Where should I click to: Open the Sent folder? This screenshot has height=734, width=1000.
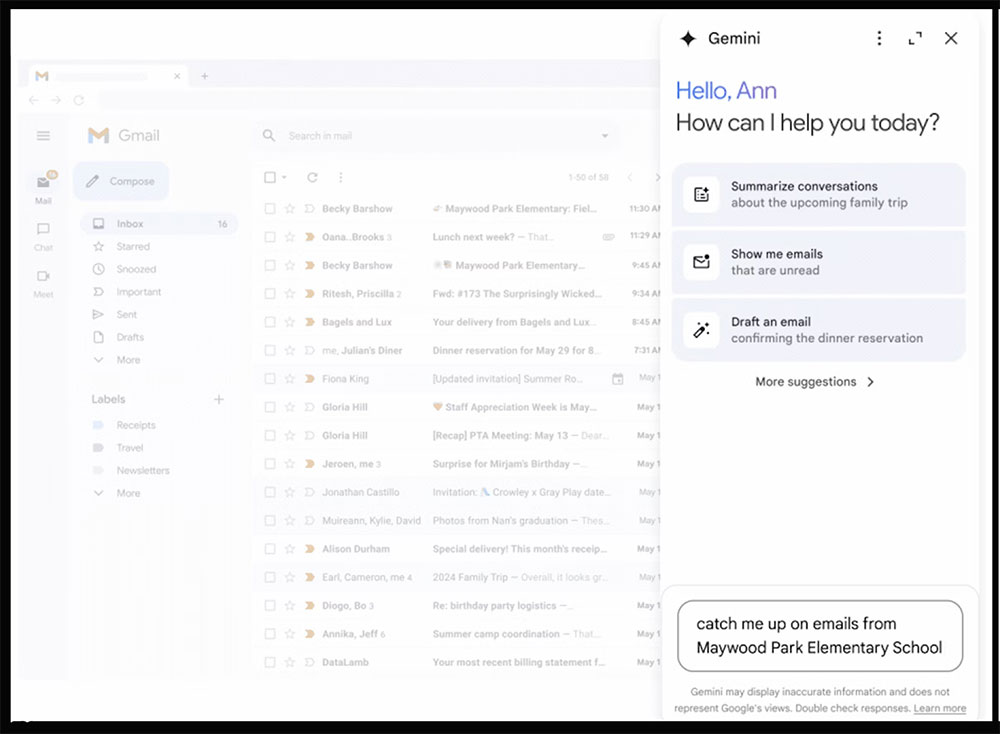pyautogui.click(x=126, y=314)
